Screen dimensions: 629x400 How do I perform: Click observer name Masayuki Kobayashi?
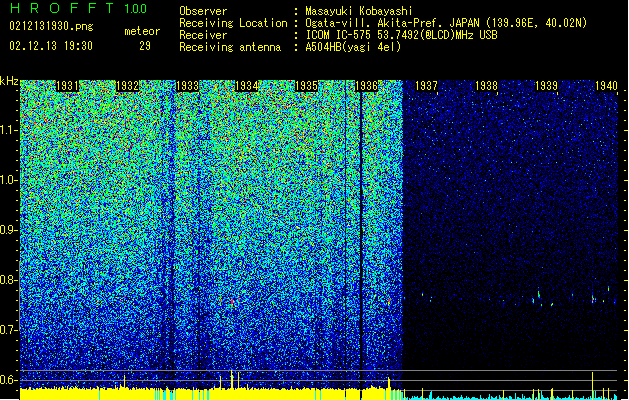[359, 11]
